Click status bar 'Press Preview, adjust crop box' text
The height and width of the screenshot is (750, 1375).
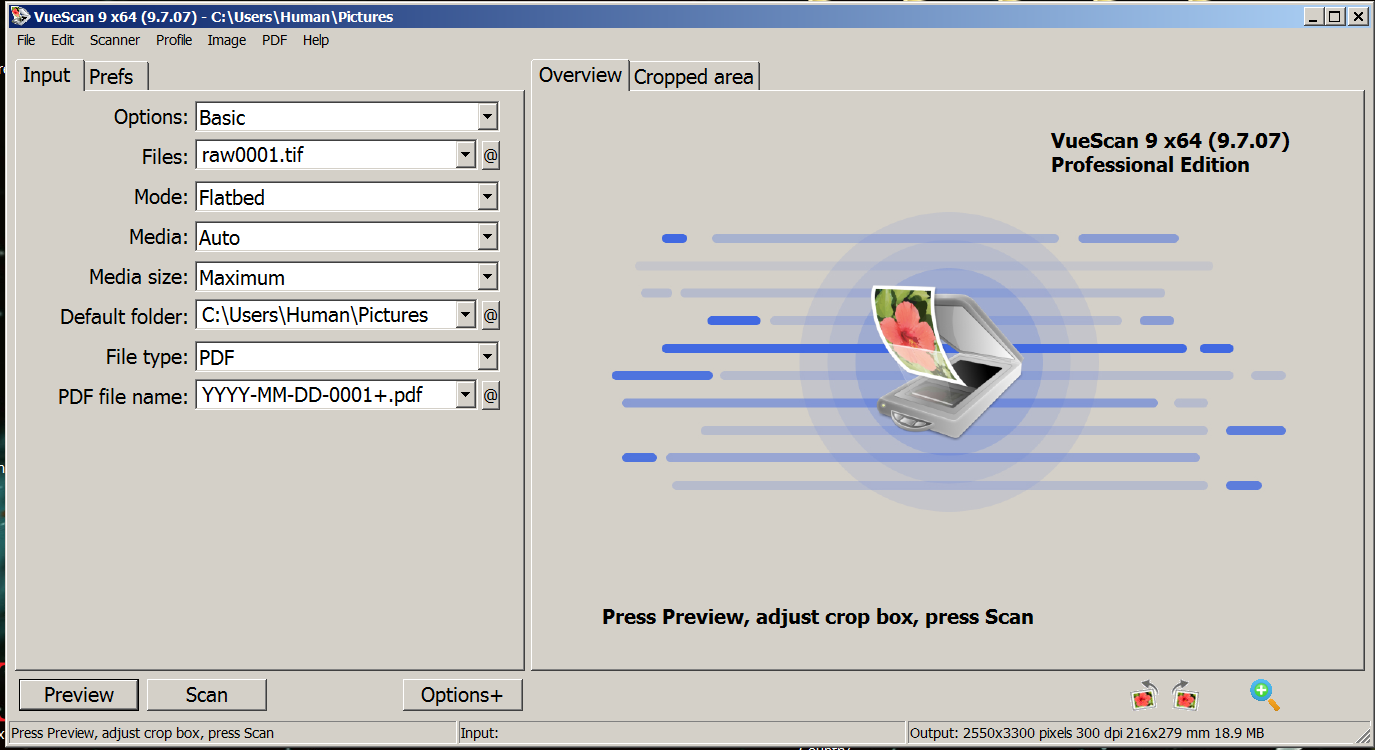coord(142,733)
